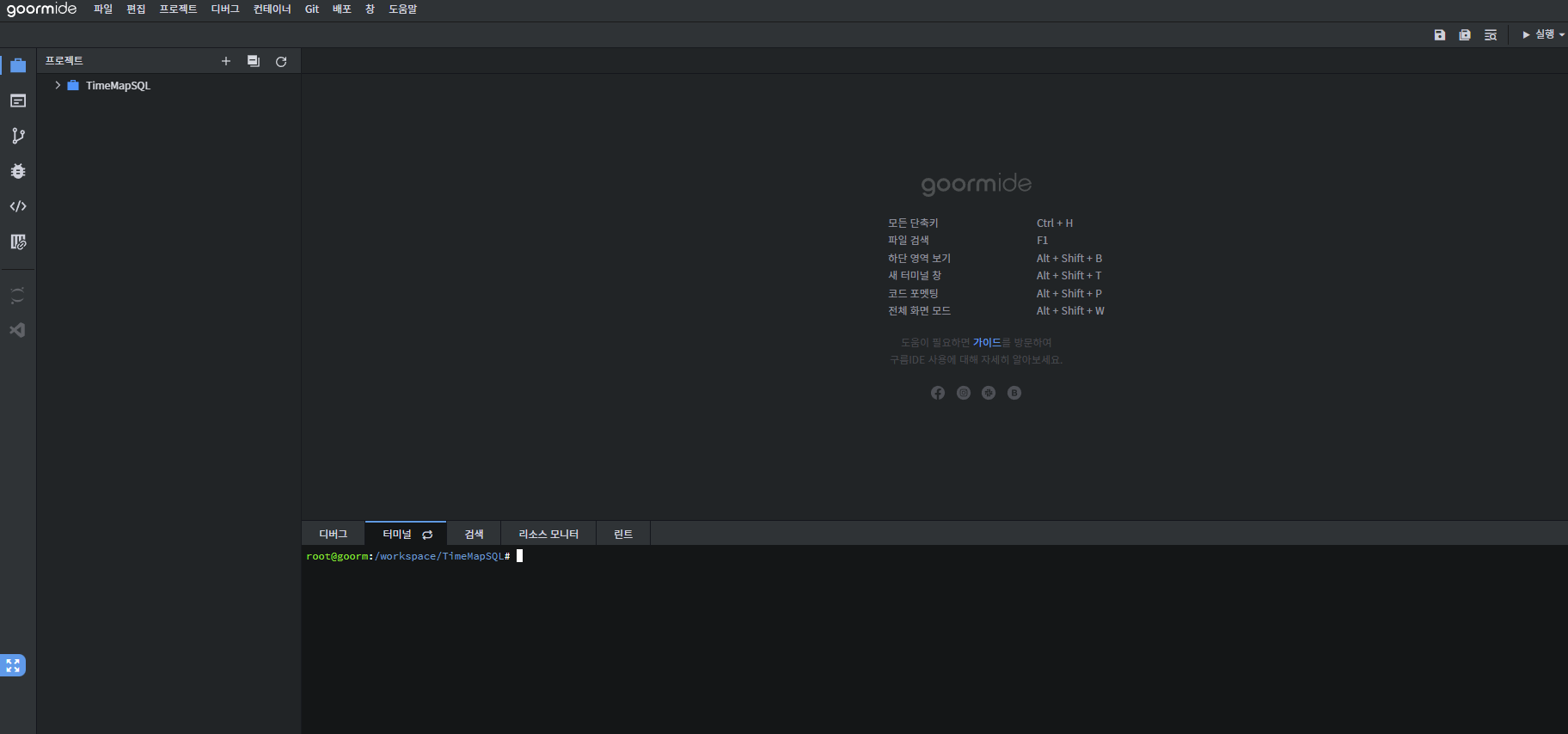Click the collapse-all icon in project panel
The height and width of the screenshot is (734, 1568).
click(254, 61)
